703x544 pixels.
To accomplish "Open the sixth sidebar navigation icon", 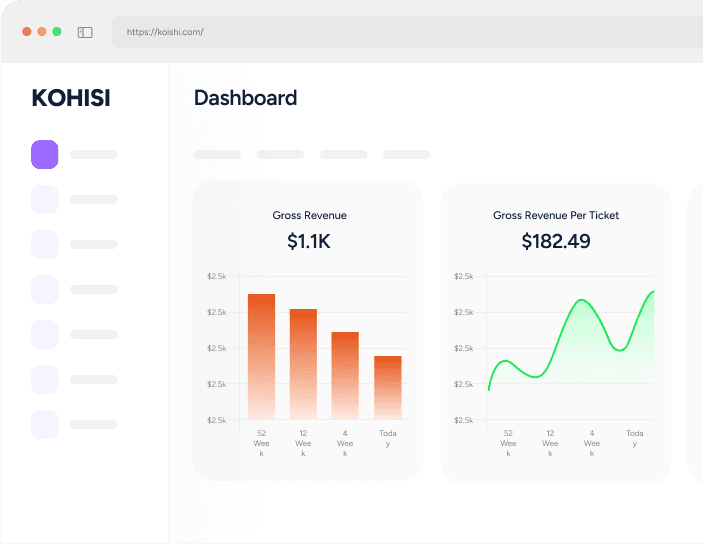I will (45, 380).
